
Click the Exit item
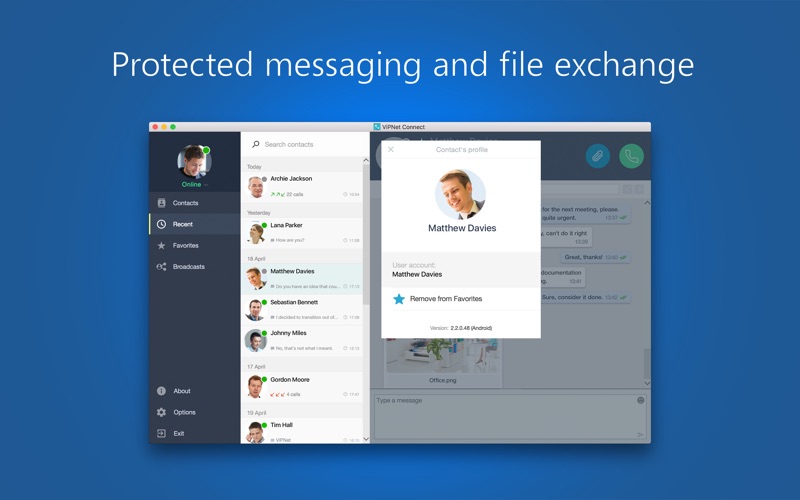point(194,433)
